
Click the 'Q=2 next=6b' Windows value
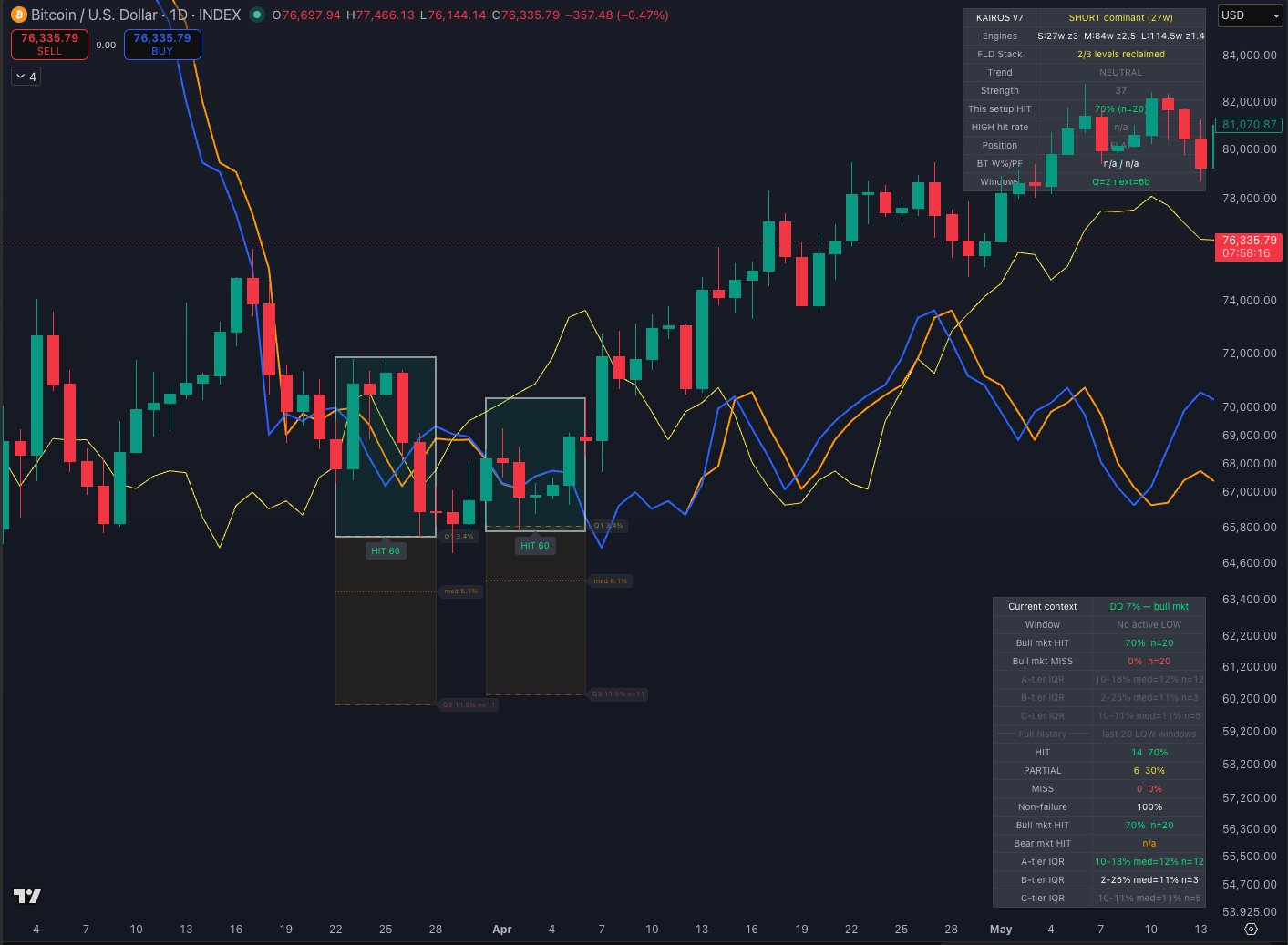point(1120,181)
